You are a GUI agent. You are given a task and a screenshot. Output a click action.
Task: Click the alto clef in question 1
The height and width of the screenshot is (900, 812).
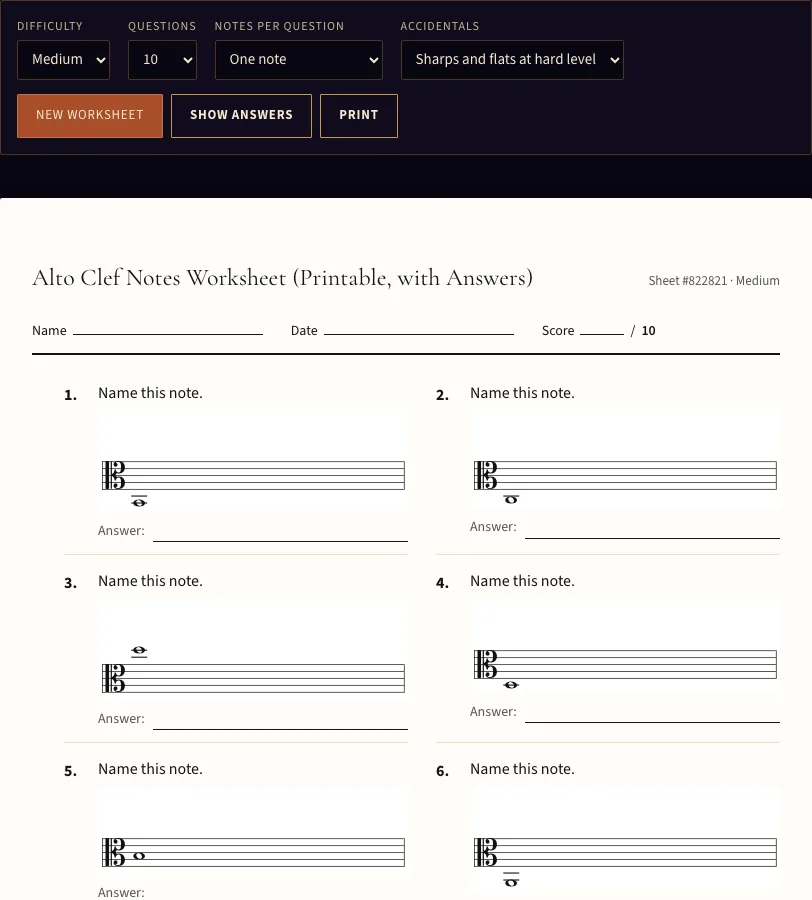114,475
